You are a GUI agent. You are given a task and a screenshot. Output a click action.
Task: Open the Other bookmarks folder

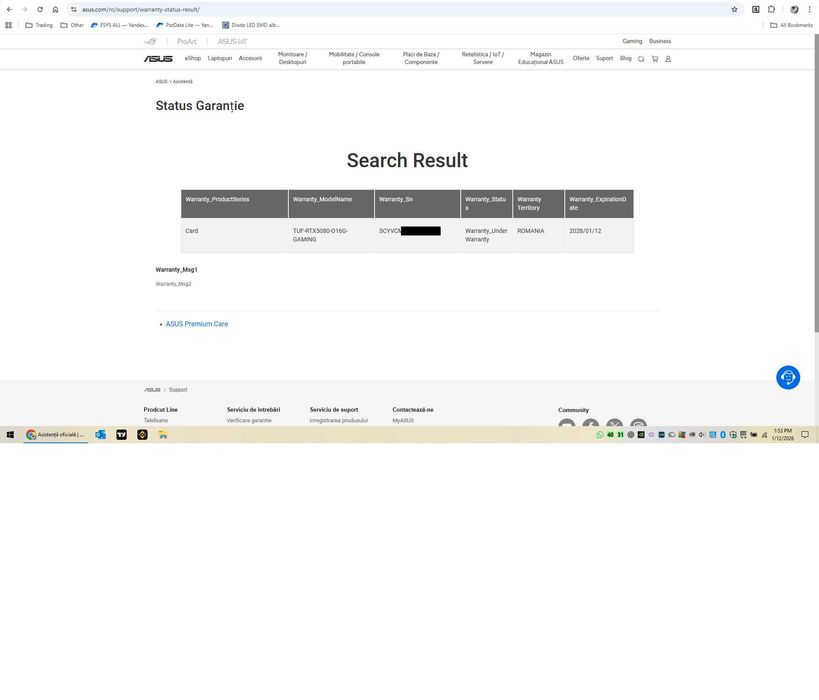(72, 25)
